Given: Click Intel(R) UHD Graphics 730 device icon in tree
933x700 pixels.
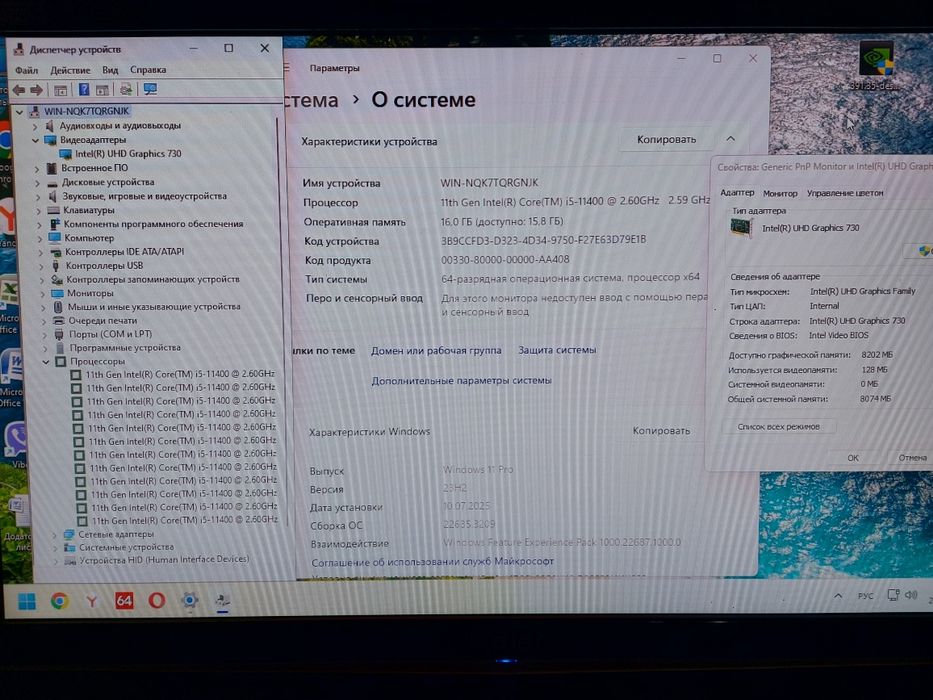Looking at the screenshot, I should coord(65,154).
